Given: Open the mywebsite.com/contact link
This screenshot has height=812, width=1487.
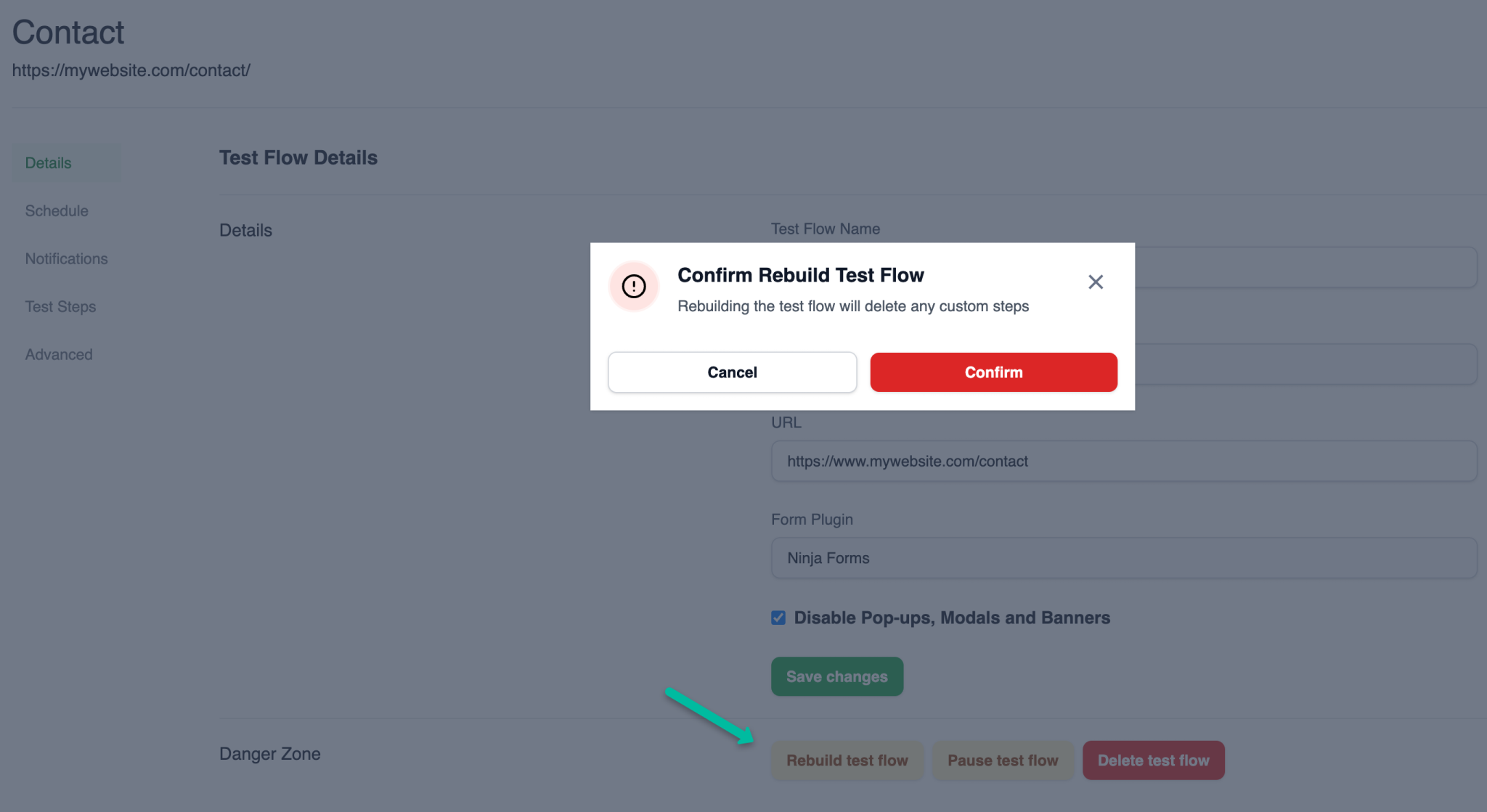Looking at the screenshot, I should (131, 70).
